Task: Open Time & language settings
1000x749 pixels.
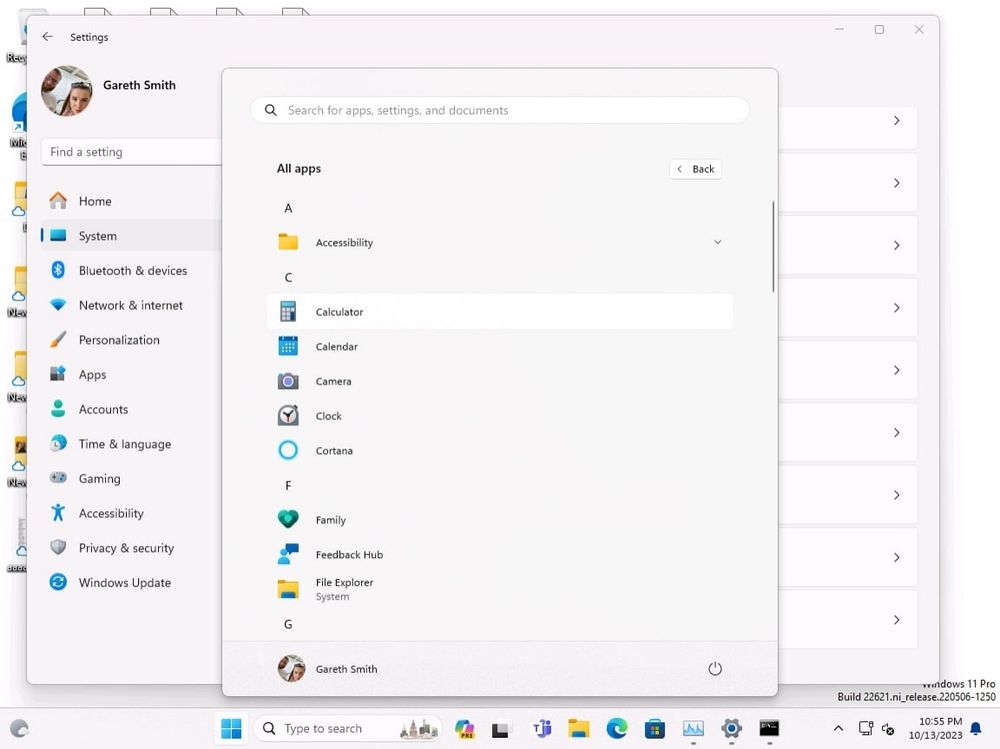Action: tap(131, 444)
